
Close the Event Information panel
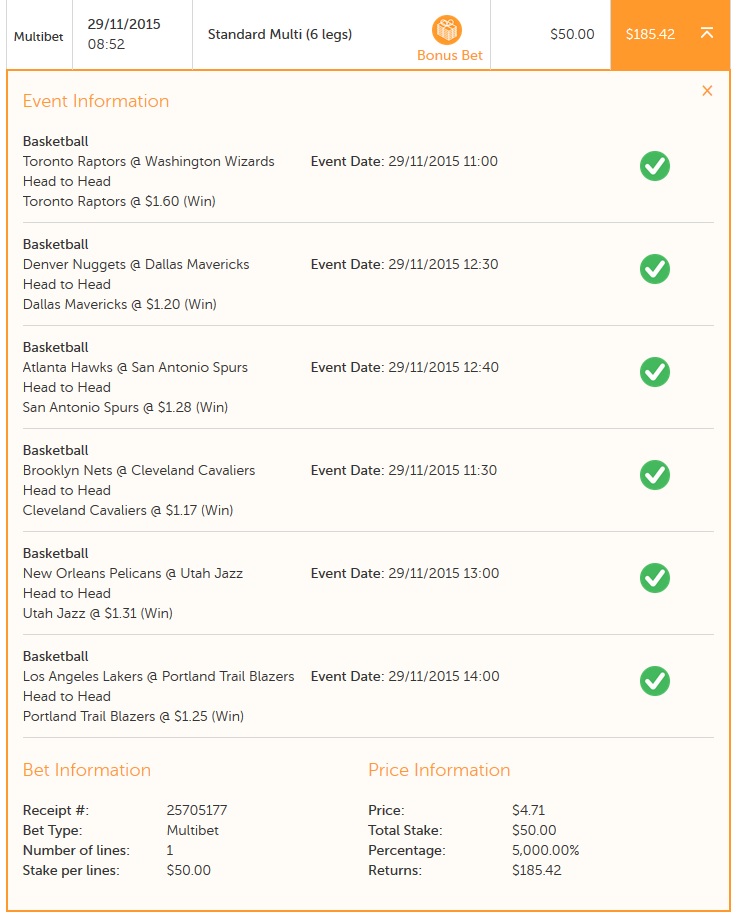[707, 91]
